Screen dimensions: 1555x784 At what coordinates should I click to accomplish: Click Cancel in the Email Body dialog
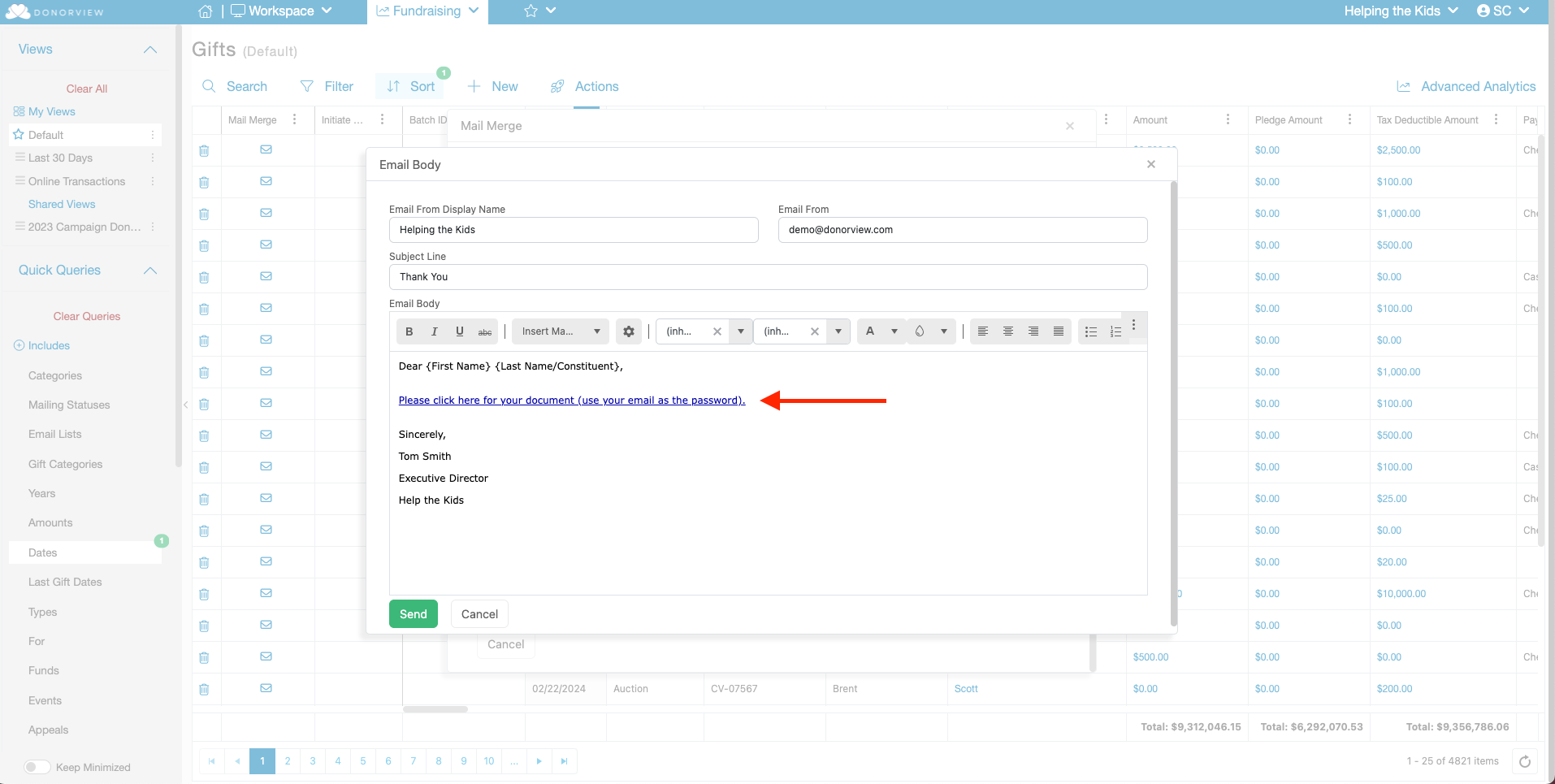[x=479, y=614]
